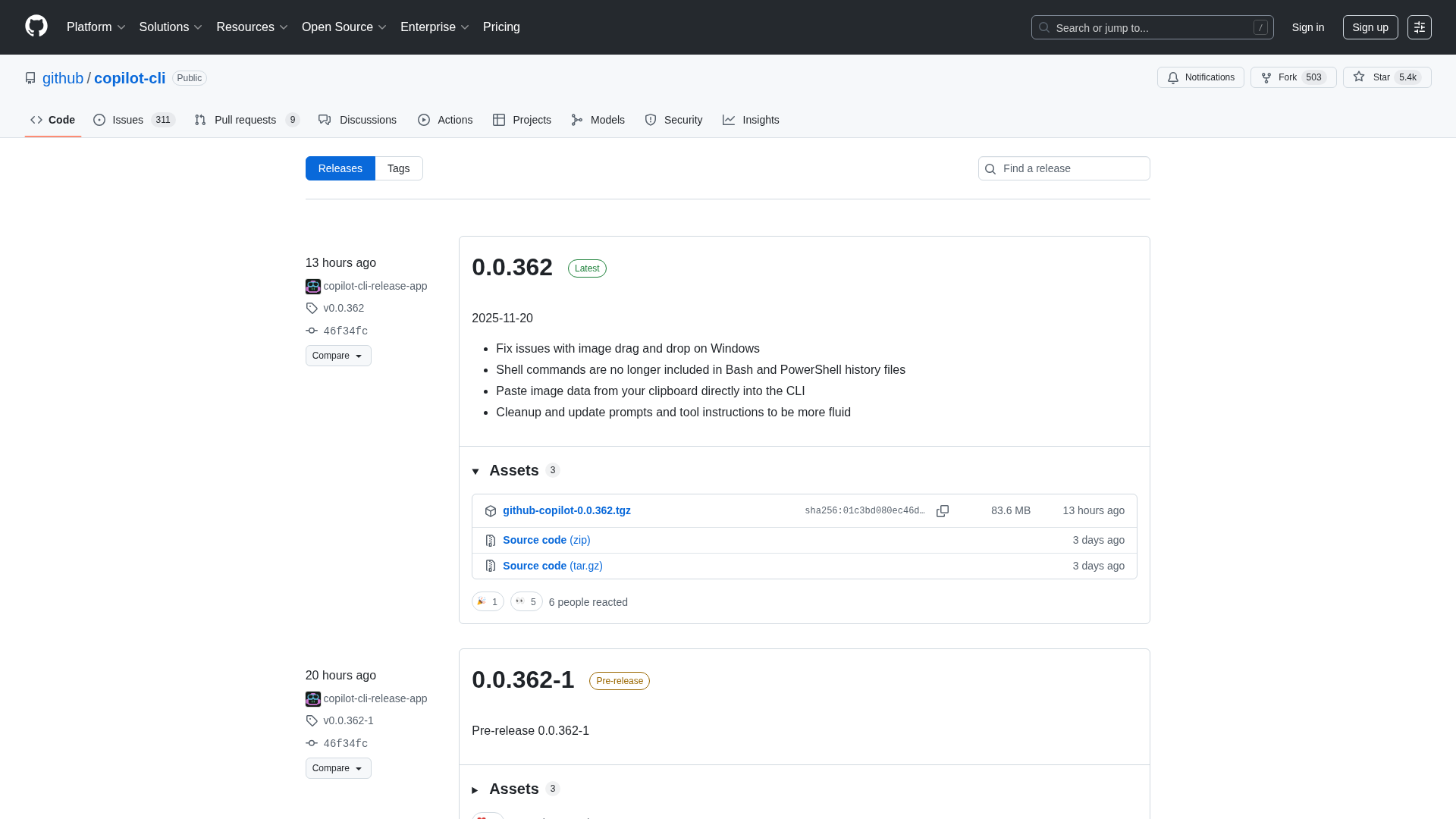This screenshot has height=819, width=1456.
Task: Open Compare dropdown for 0.0.362
Action: [x=338, y=356]
